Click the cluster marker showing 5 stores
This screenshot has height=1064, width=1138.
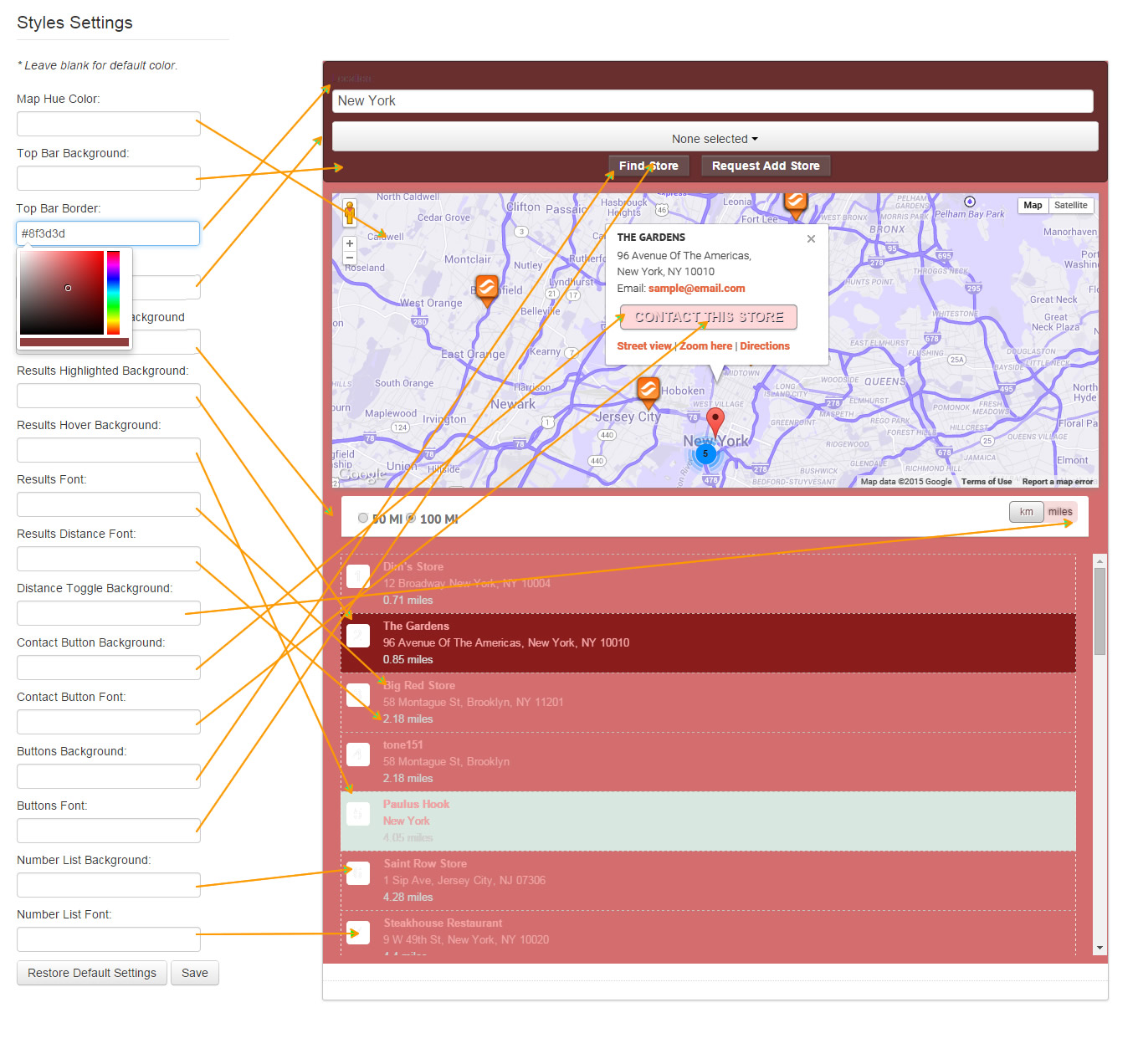[x=707, y=454]
